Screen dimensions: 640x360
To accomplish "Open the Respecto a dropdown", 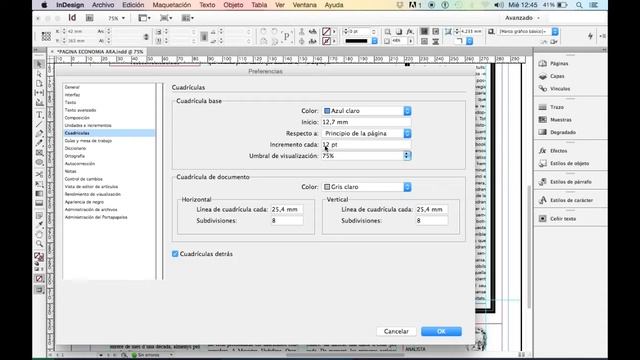I will click(x=366, y=133).
